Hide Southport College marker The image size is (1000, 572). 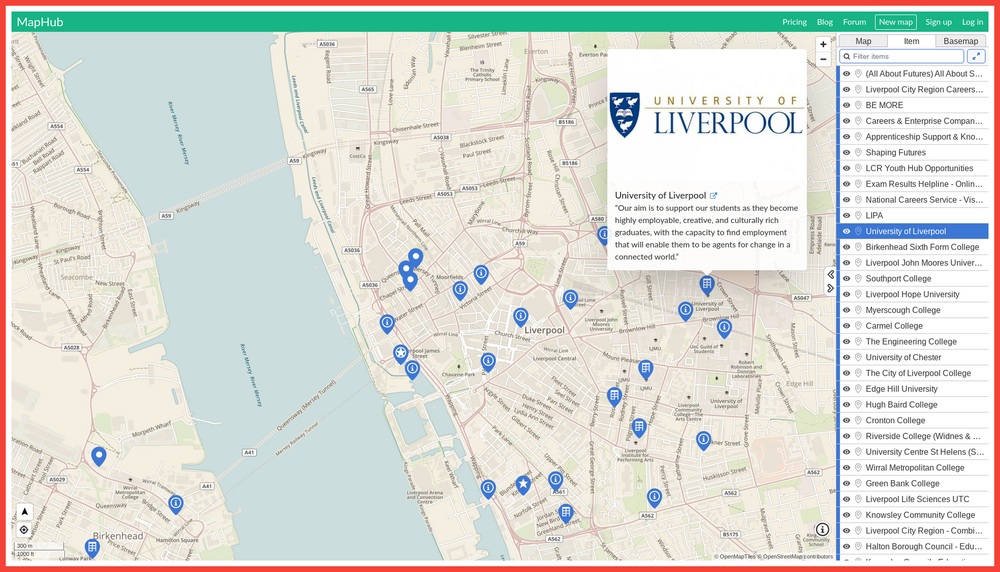(846, 279)
